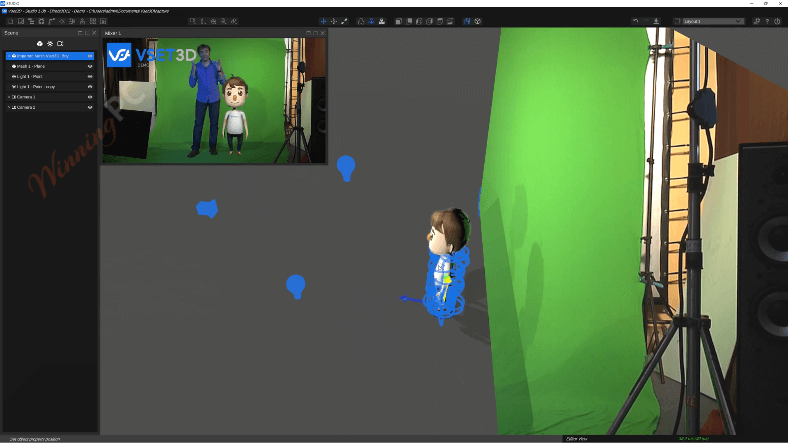Close the Scene panel
The image size is (788, 443).
tap(94, 33)
